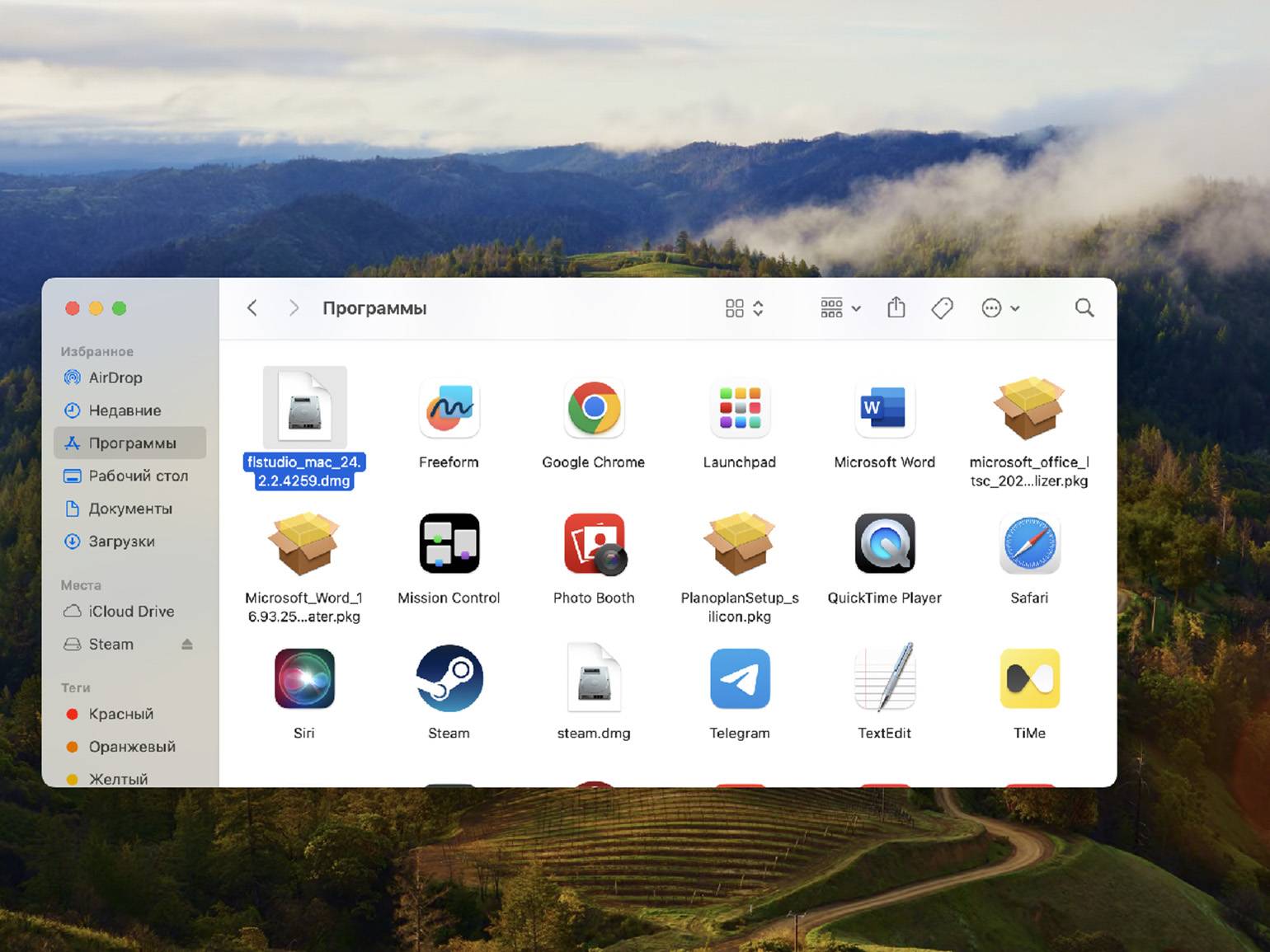This screenshot has width=1270, height=952.
Task: Click the Launchpad app icon
Action: pyautogui.click(x=740, y=408)
